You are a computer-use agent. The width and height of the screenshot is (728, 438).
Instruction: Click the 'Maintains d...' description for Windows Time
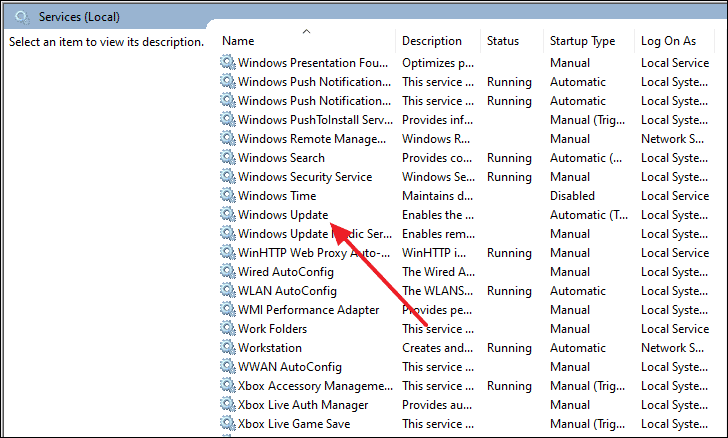(x=437, y=196)
